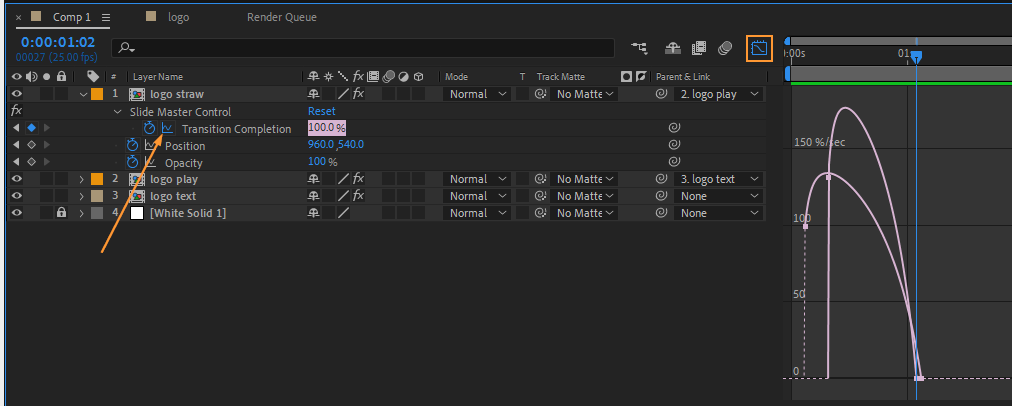Open the parent dropdown showing 3. logo text
1012x406 pixels.
(x=719, y=179)
